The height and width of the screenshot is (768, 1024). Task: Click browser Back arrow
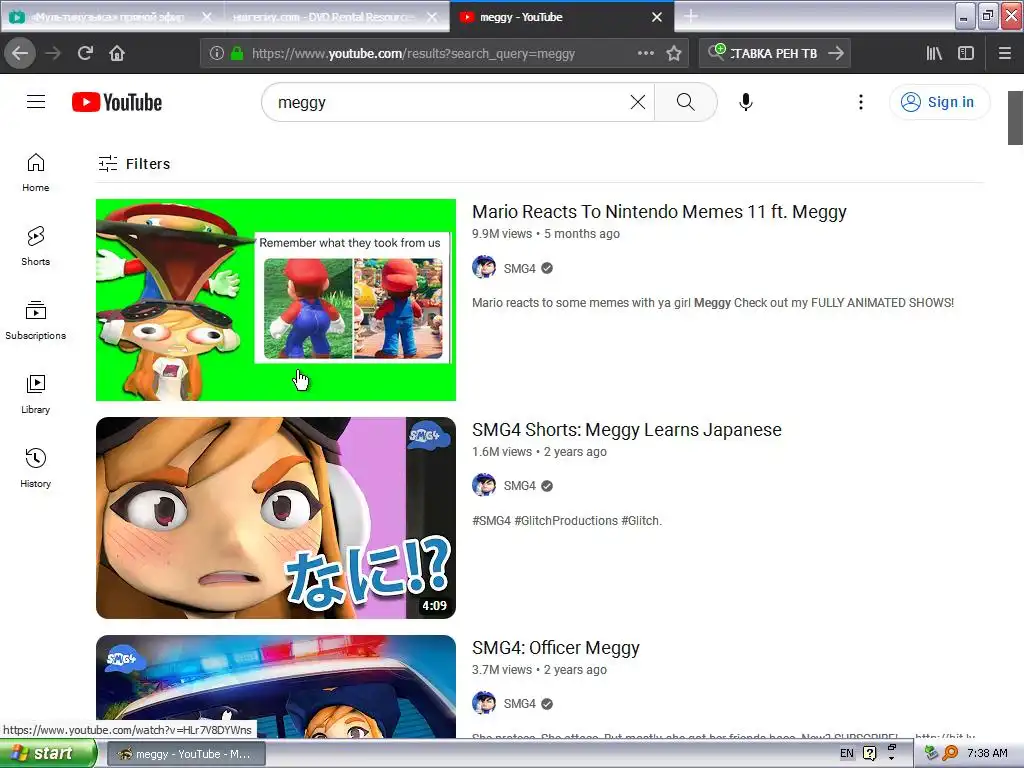20,53
